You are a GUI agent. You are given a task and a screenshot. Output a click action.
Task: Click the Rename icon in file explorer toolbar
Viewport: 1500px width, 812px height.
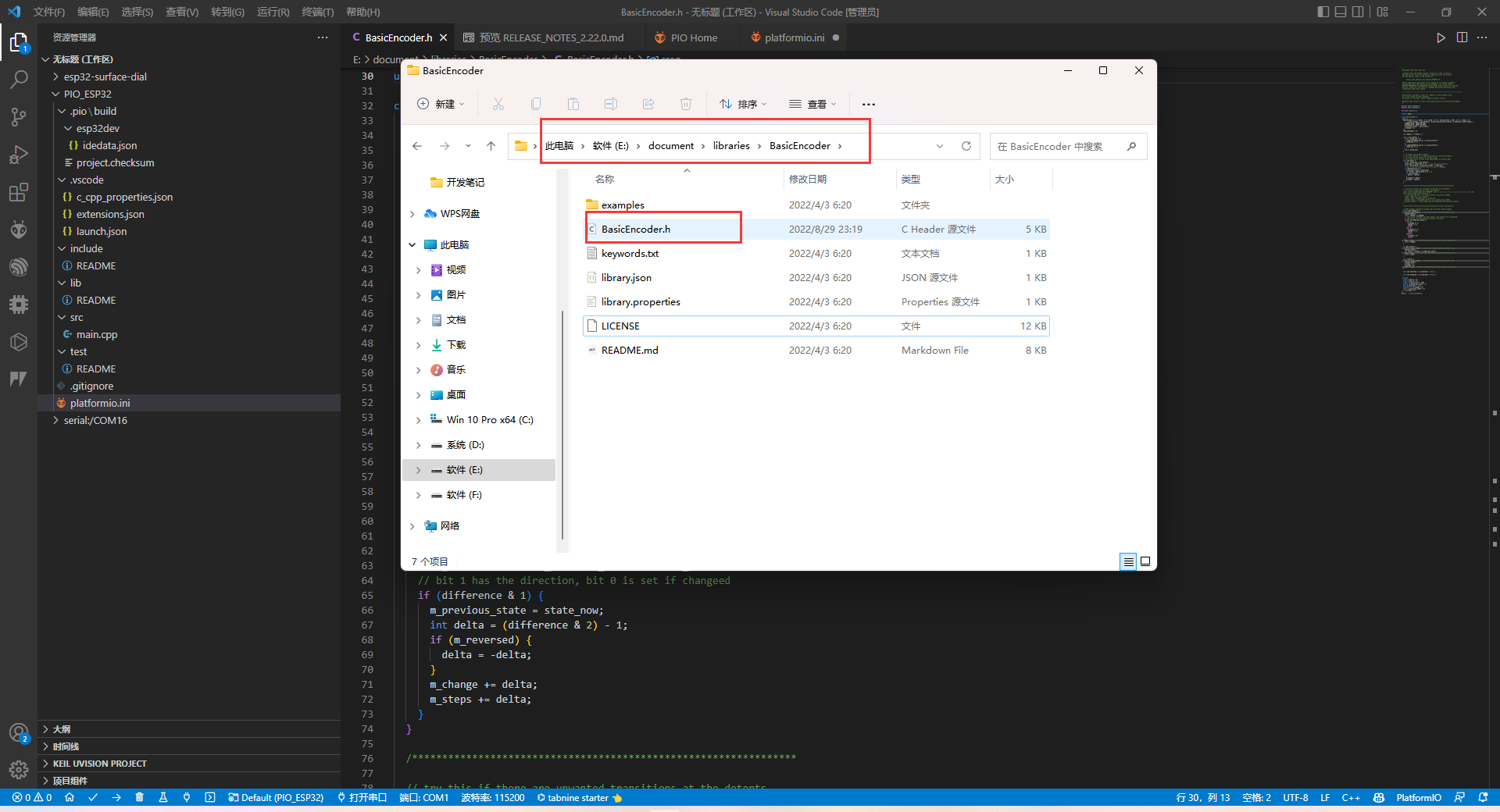tap(611, 104)
